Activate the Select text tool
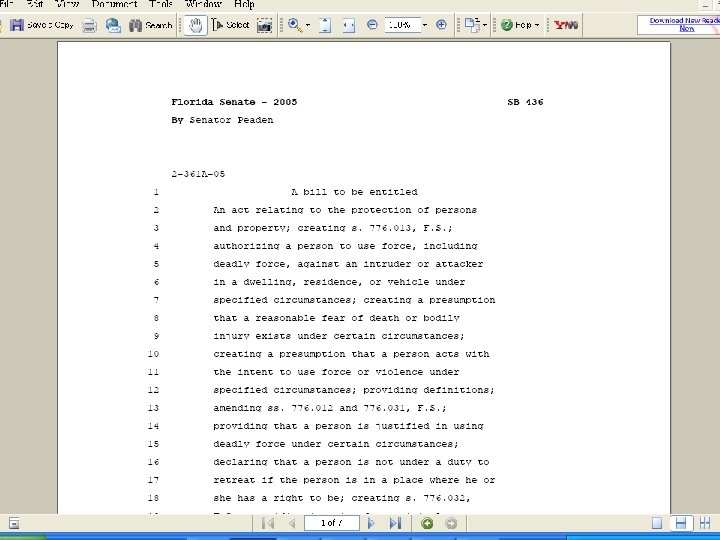 coord(231,25)
